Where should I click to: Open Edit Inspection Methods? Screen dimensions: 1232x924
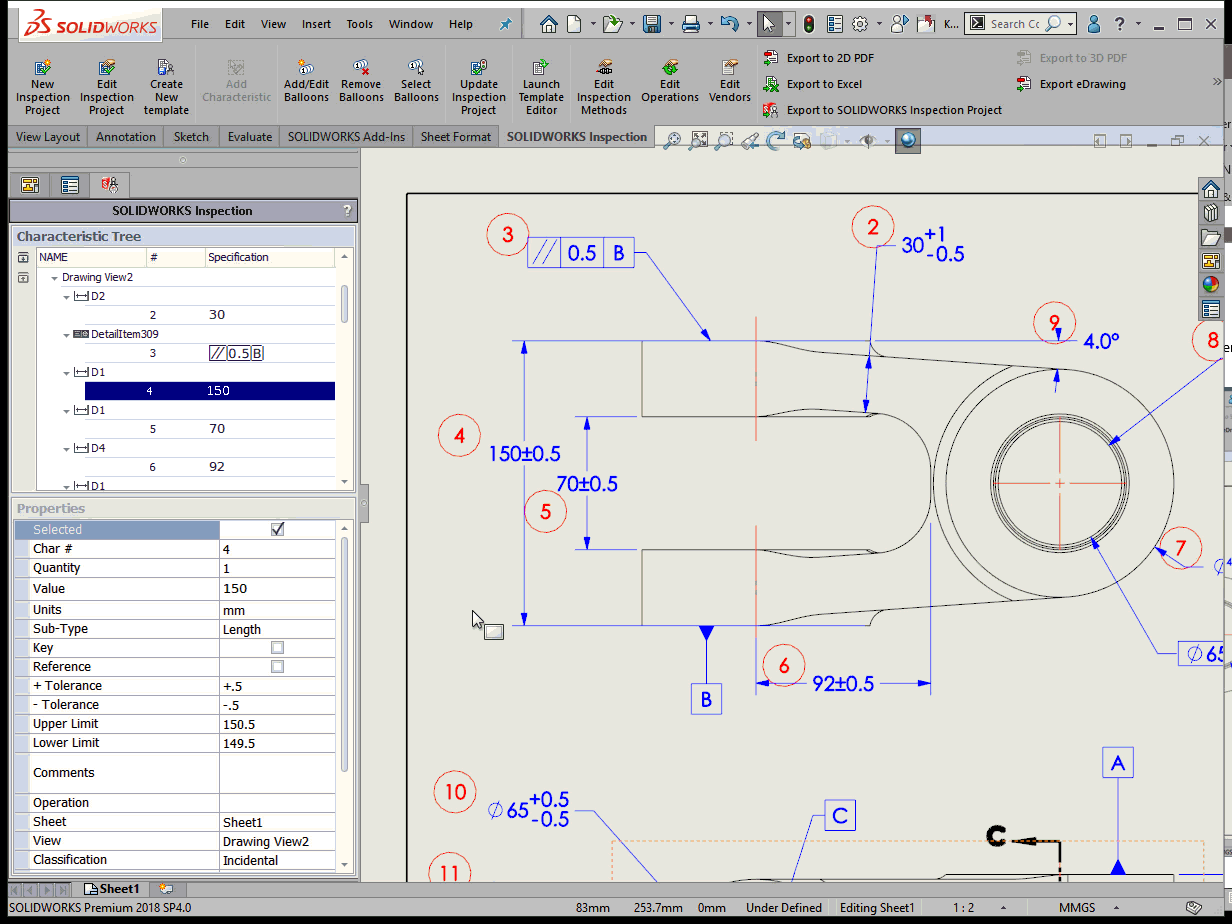[604, 69]
